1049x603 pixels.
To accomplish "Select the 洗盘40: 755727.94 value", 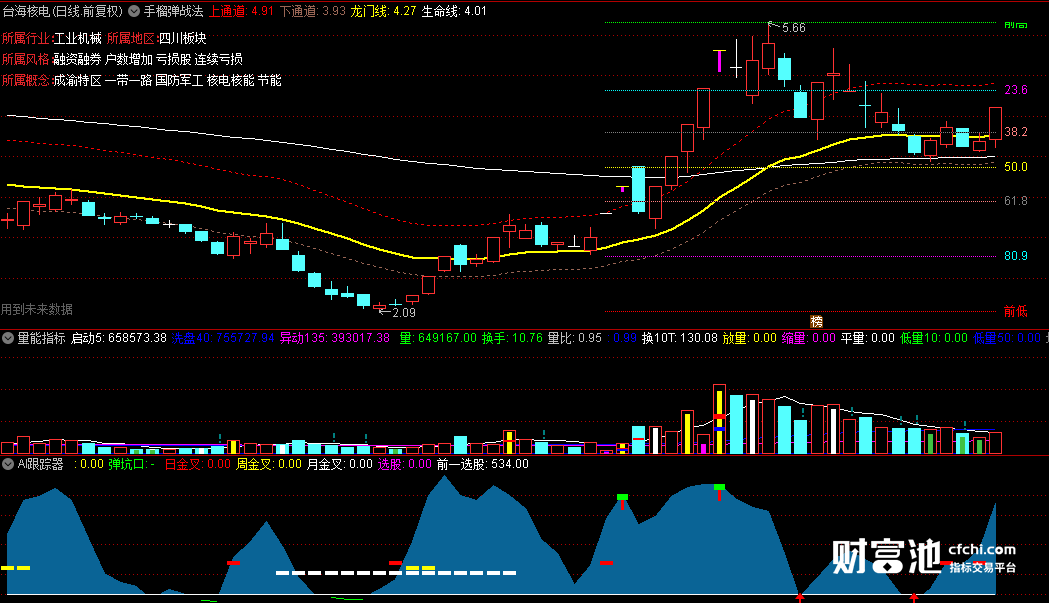I will [x=223, y=338].
